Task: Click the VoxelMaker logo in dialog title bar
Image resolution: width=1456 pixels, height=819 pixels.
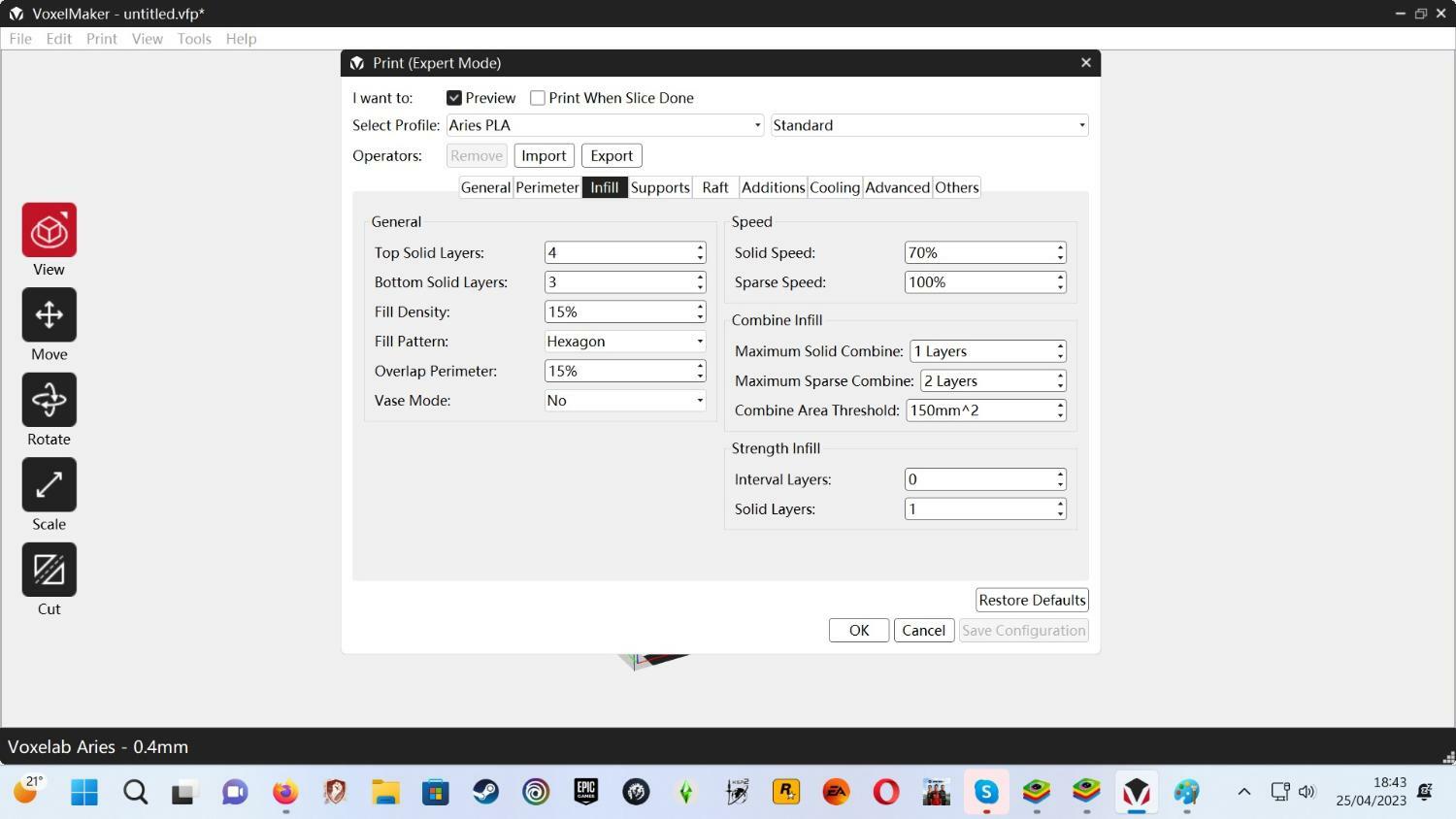Action: [357, 63]
